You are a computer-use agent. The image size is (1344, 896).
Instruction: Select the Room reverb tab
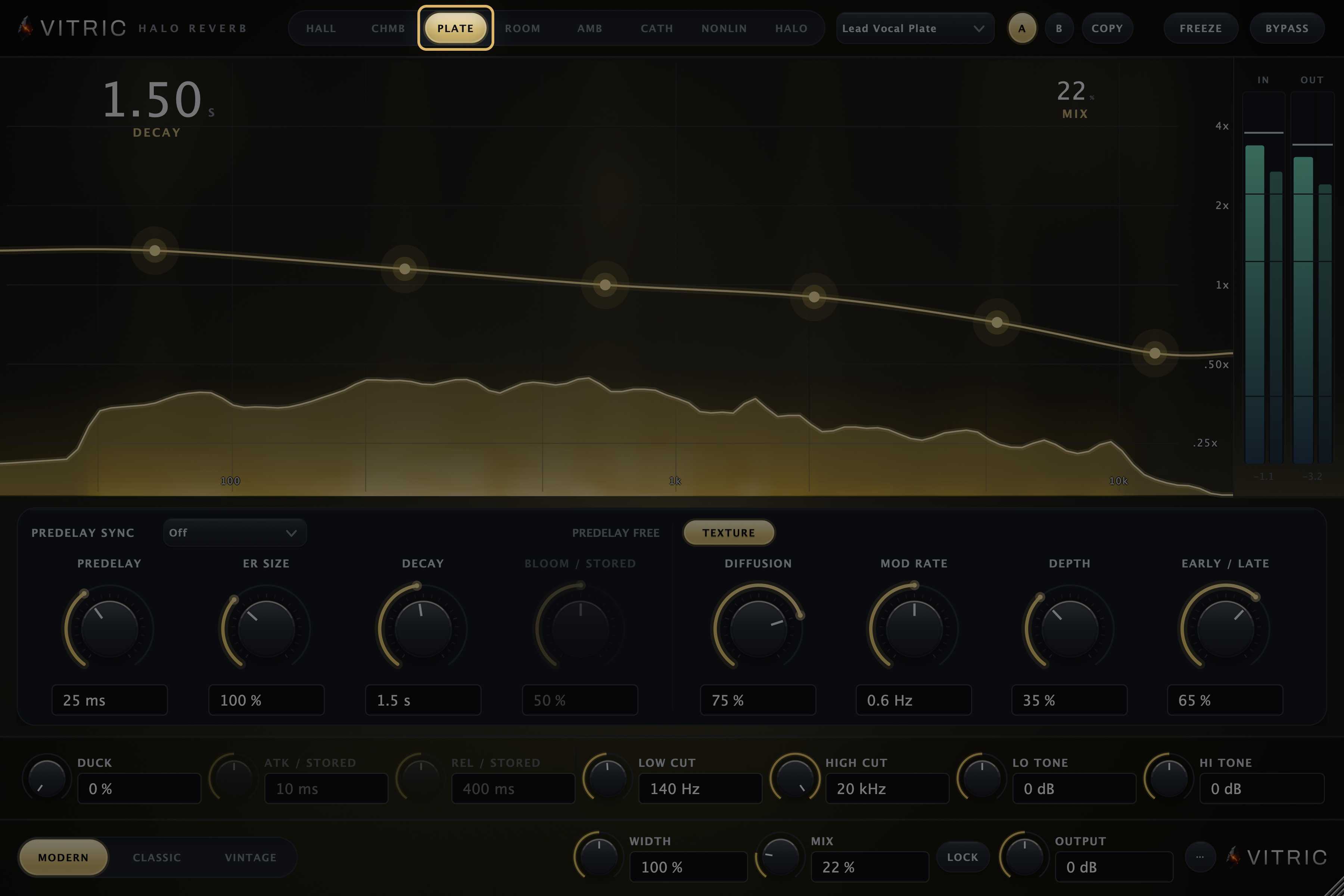click(522, 28)
